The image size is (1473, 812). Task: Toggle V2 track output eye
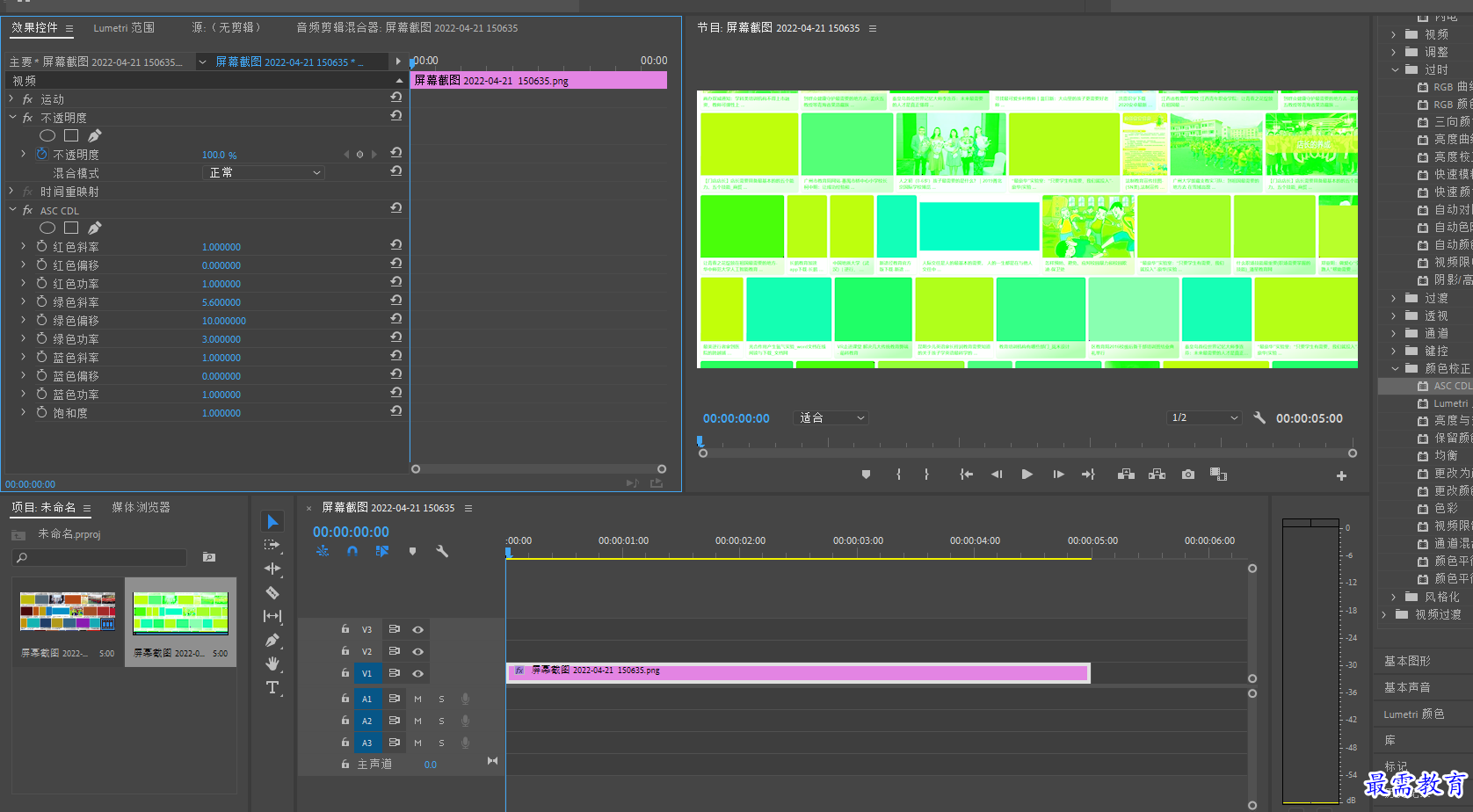click(x=418, y=651)
